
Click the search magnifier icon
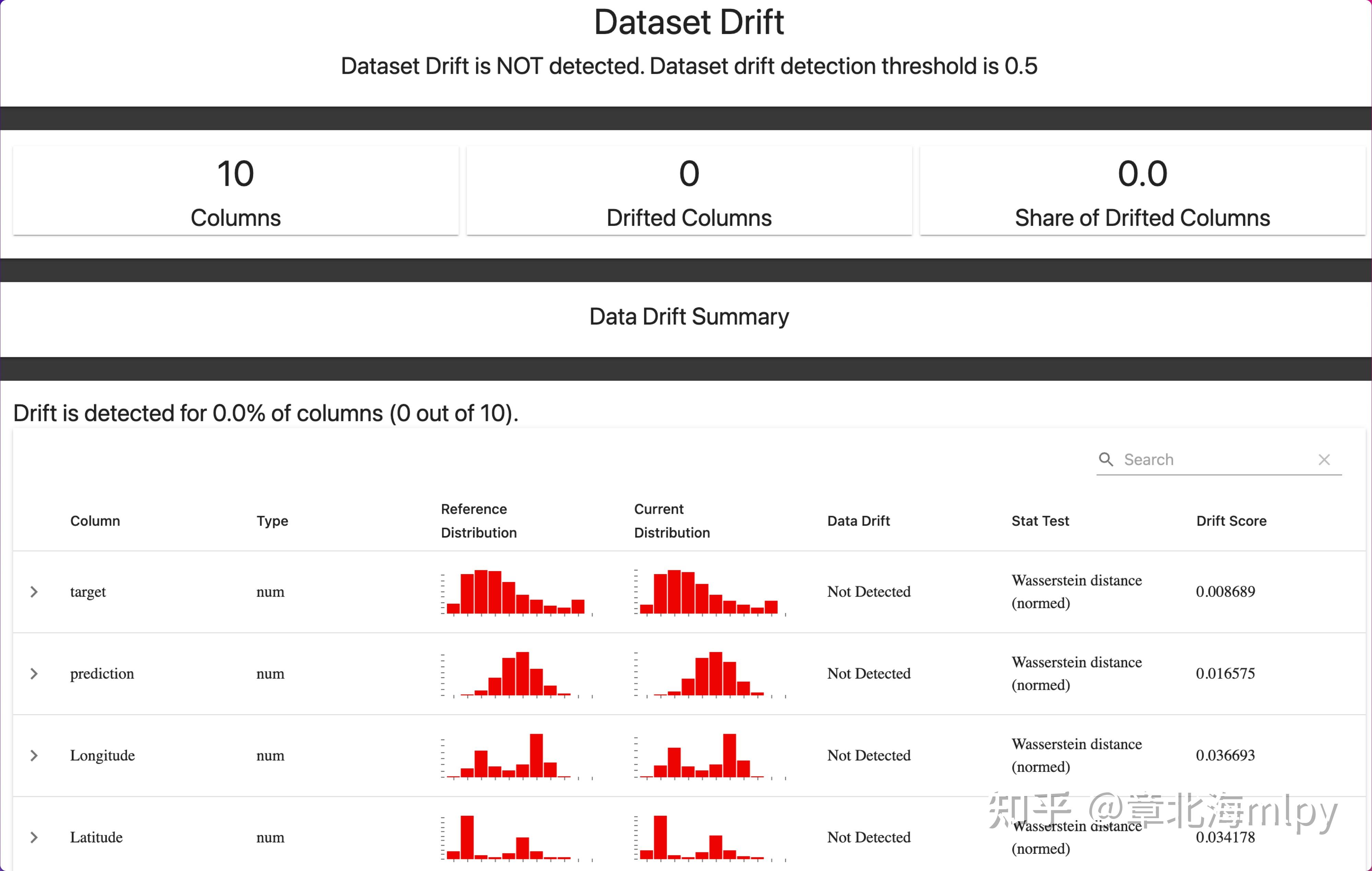pos(1106,460)
